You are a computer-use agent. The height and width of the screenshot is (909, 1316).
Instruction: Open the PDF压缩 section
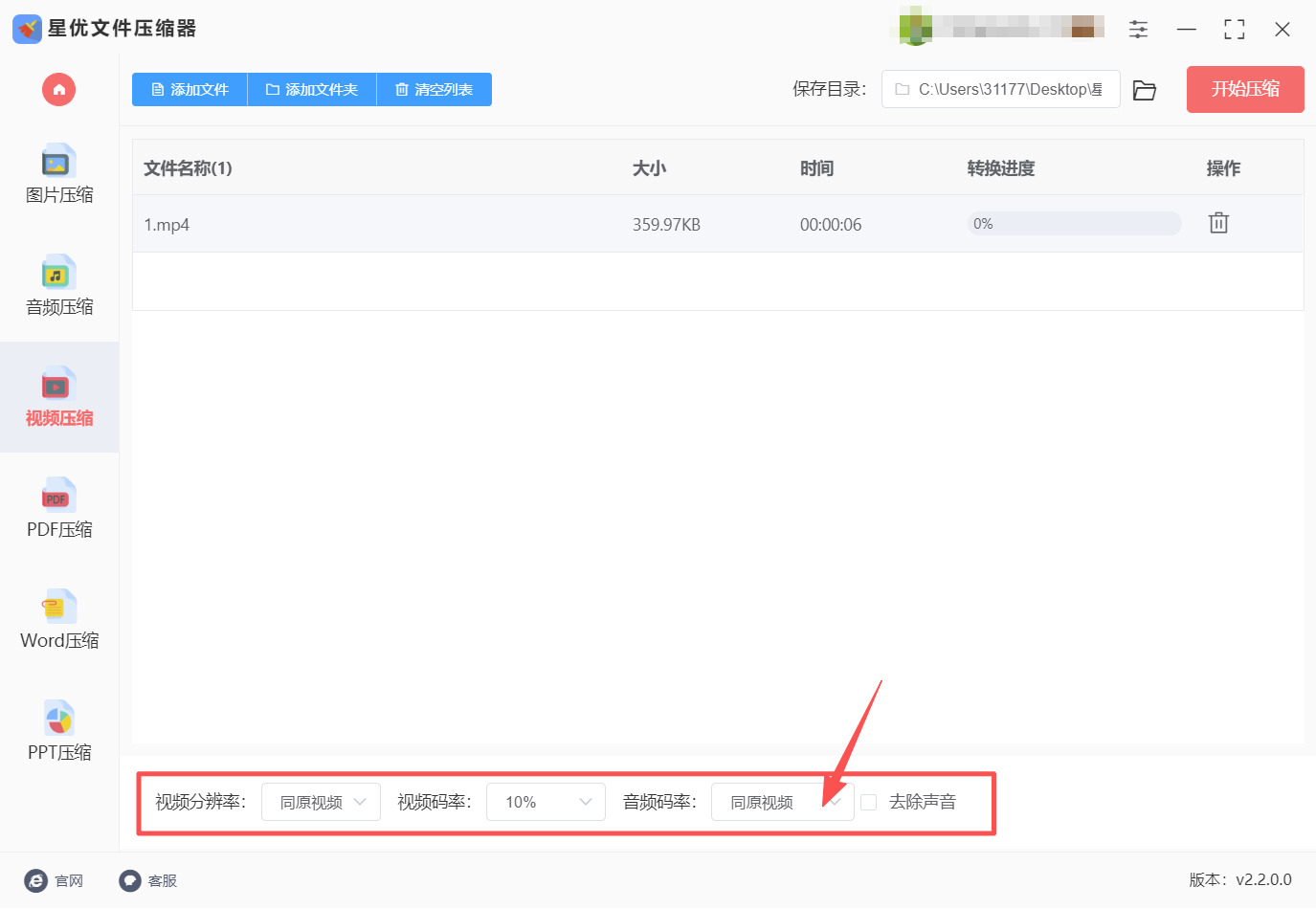tap(59, 509)
